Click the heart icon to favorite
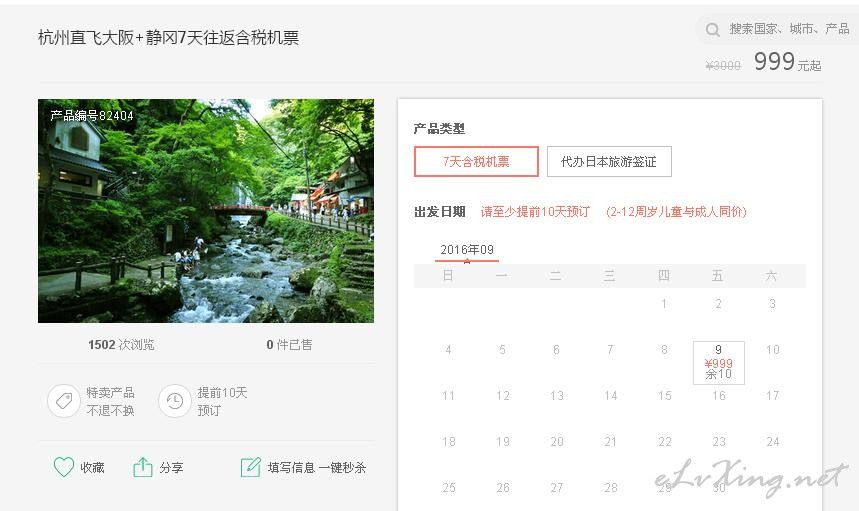Screen dimensions: 859x511 (64, 467)
